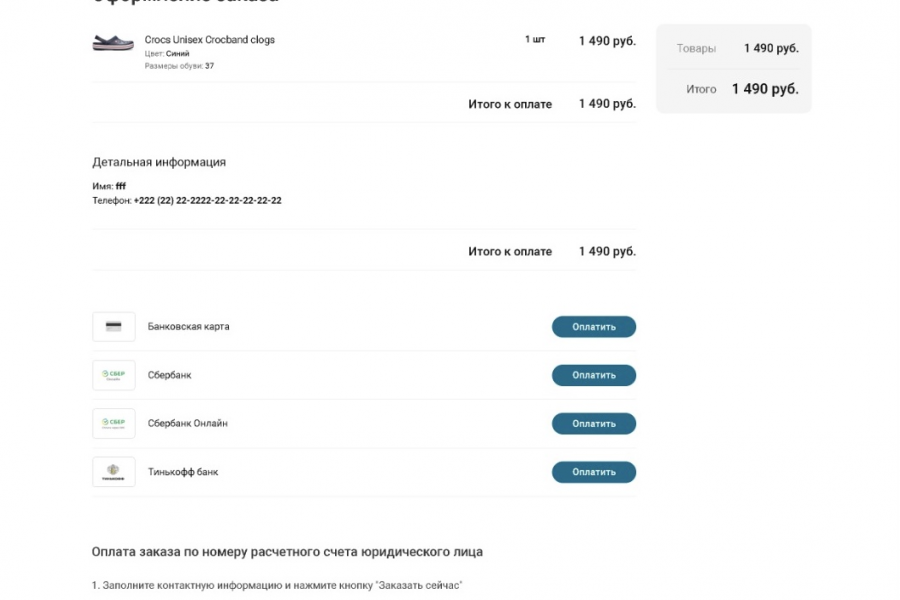Click the bank card payment icon
The height and width of the screenshot is (600, 900).
113,327
